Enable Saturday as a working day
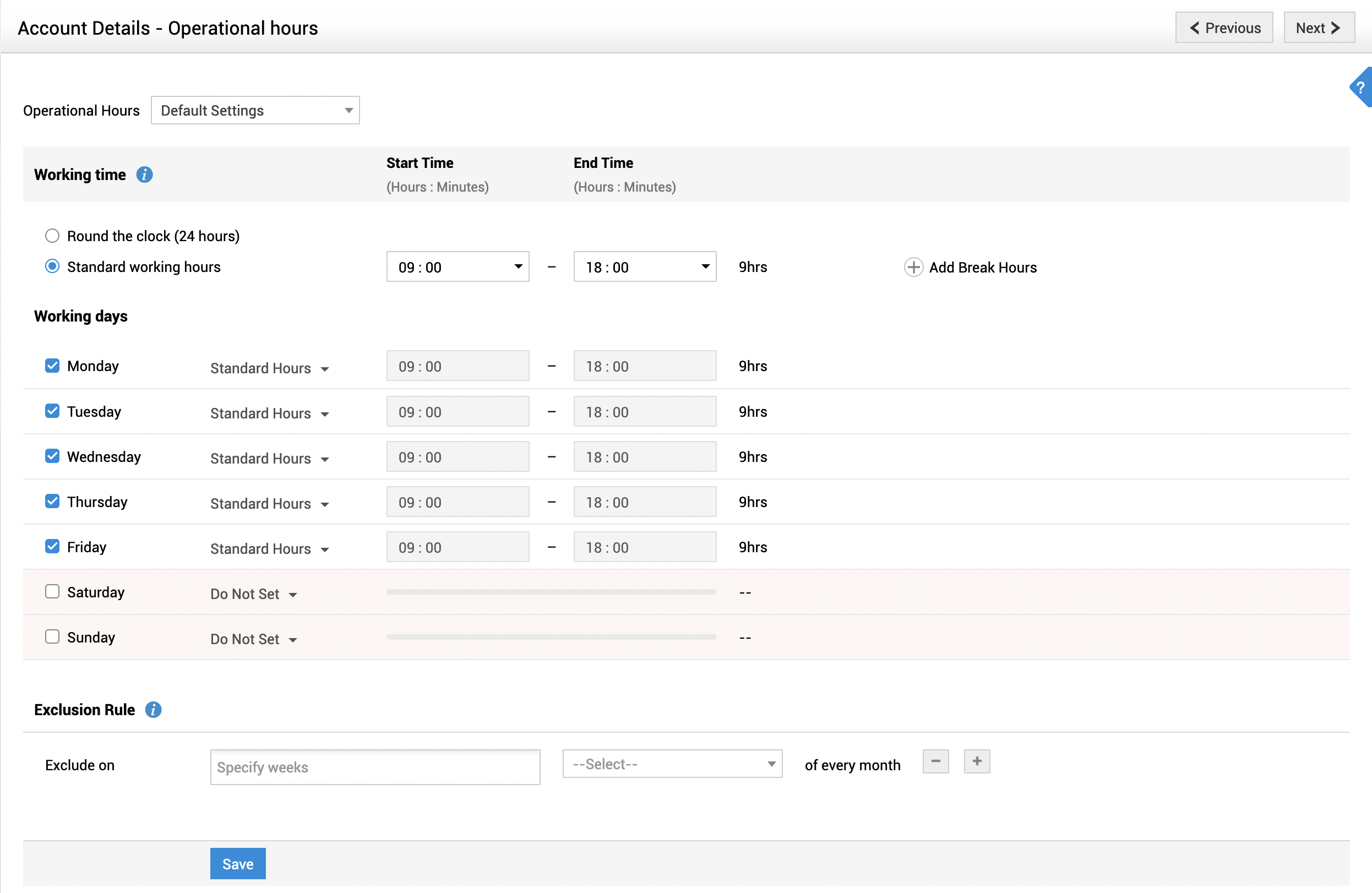1372x893 pixels. tap(52, 591)
